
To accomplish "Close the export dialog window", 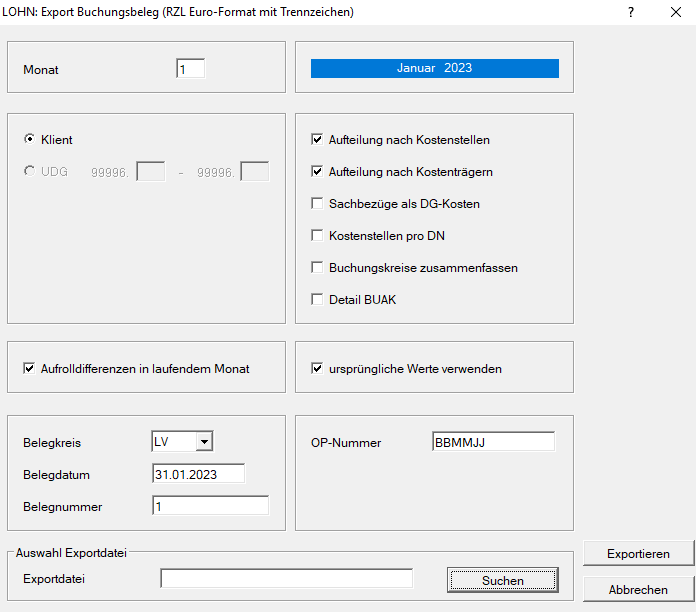I will [x=675, y=12].
